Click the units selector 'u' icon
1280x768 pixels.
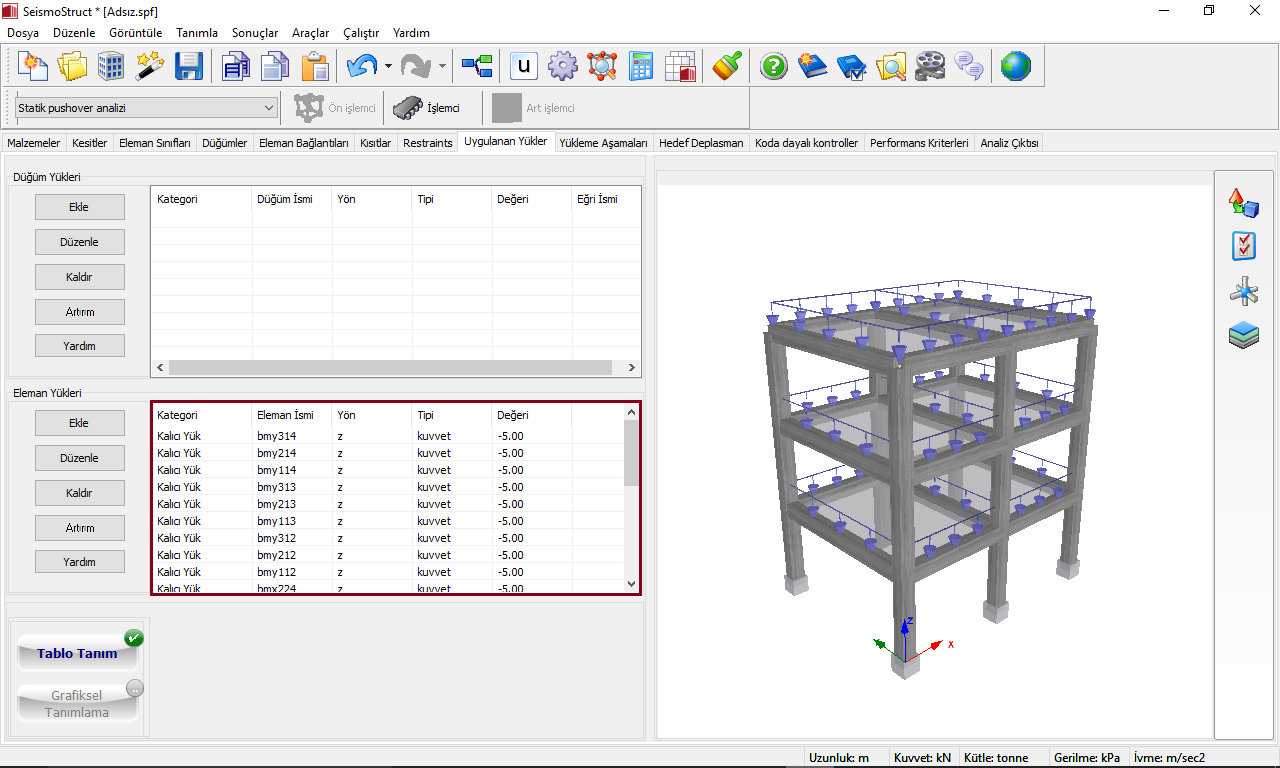[524, 67]
